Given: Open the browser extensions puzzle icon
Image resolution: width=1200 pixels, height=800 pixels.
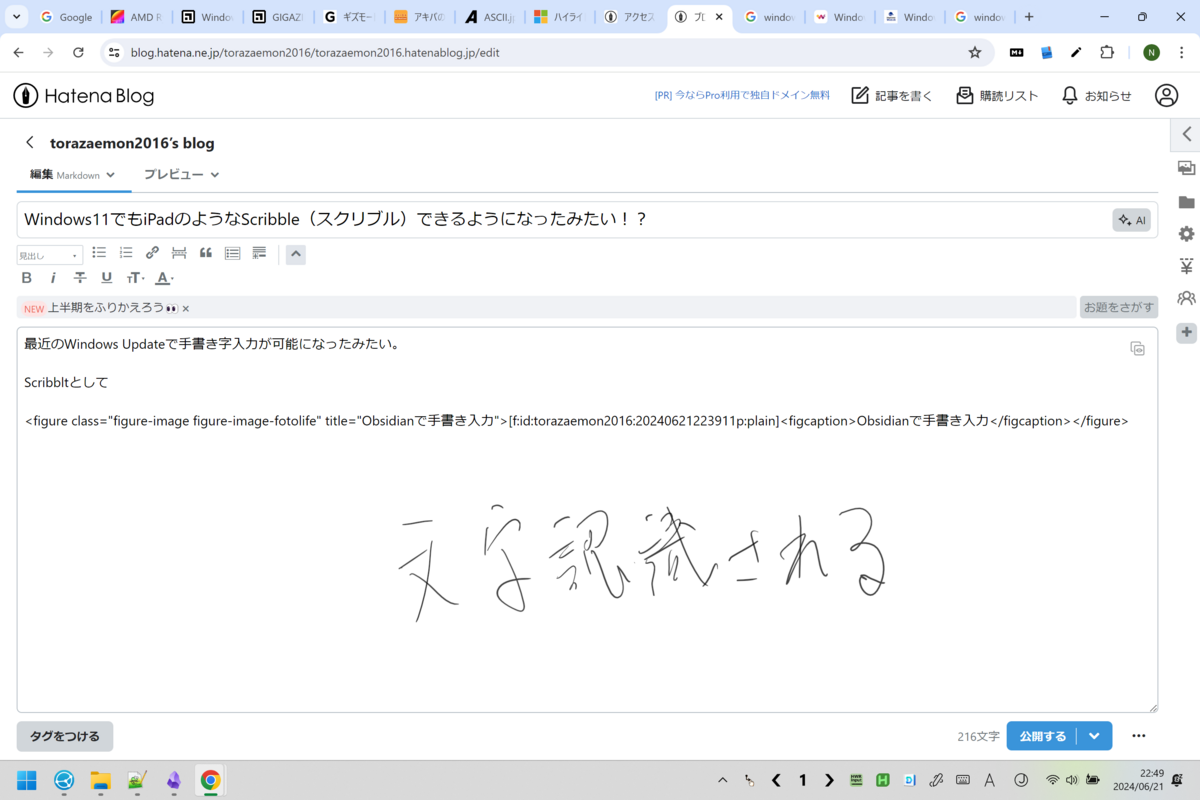Looking at the screenshot, I should click(1107, 52).
